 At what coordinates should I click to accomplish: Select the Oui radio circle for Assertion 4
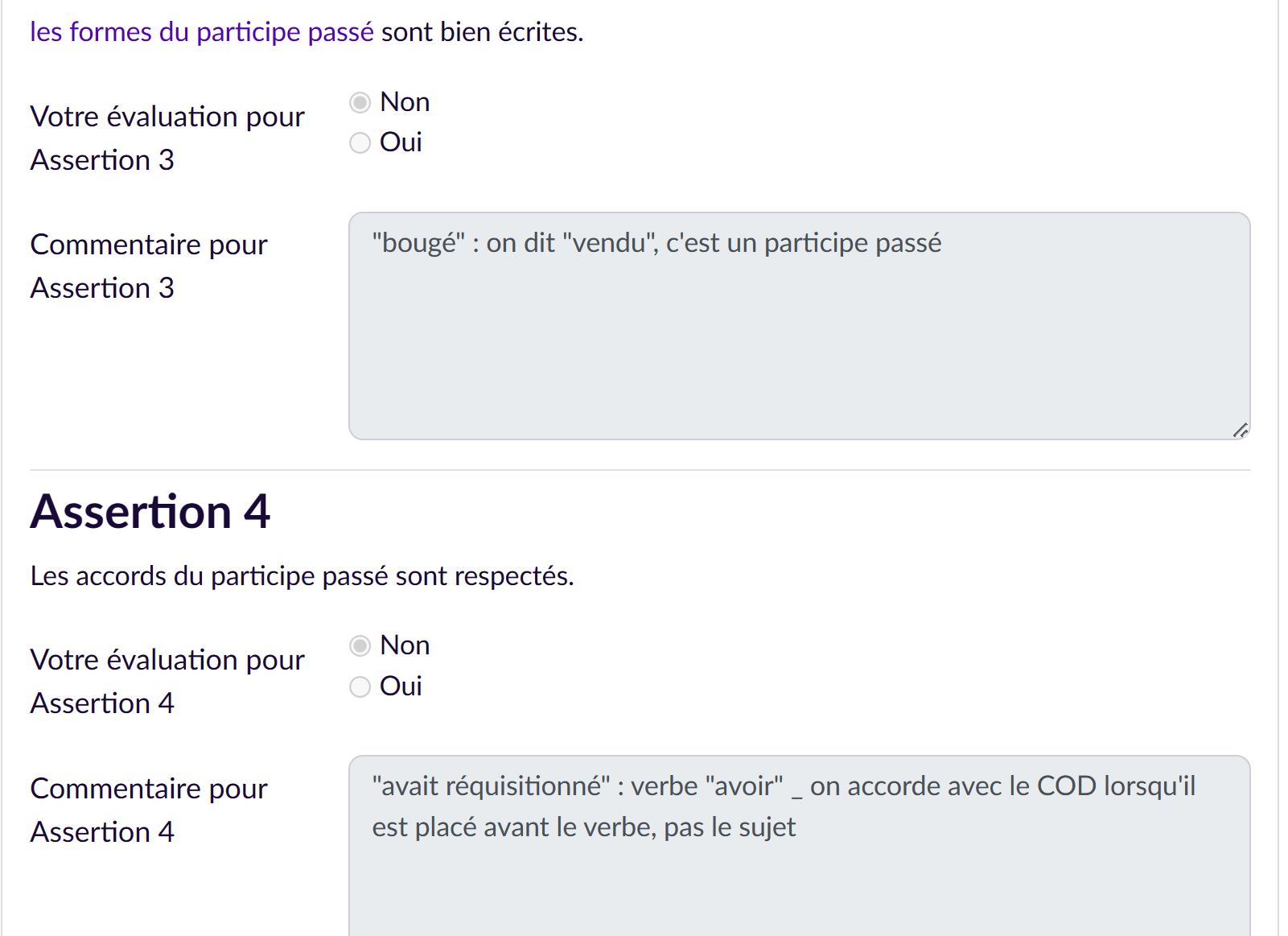pos(360,687)
